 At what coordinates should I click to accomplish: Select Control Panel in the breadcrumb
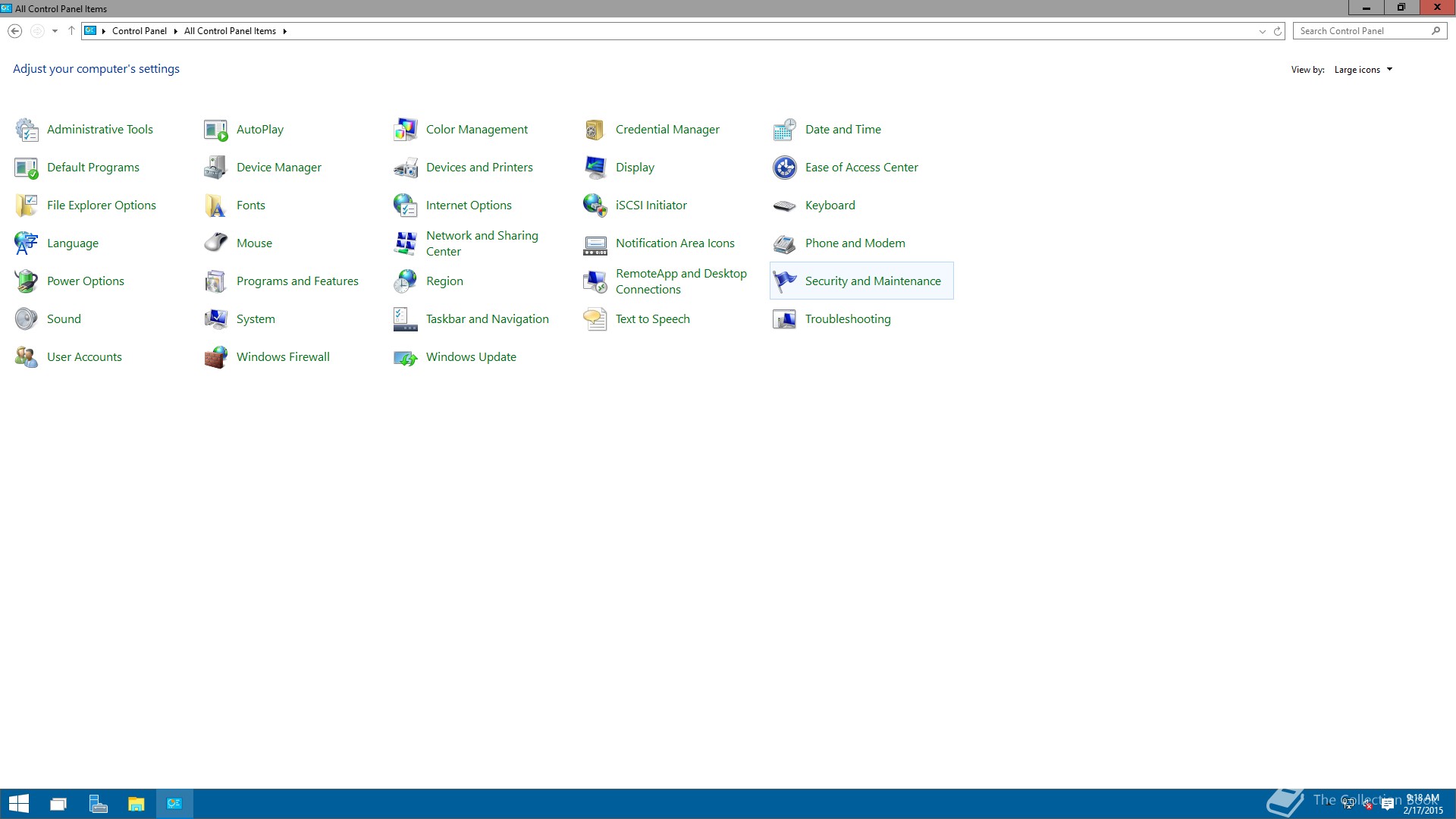click(x=140, y=31)
